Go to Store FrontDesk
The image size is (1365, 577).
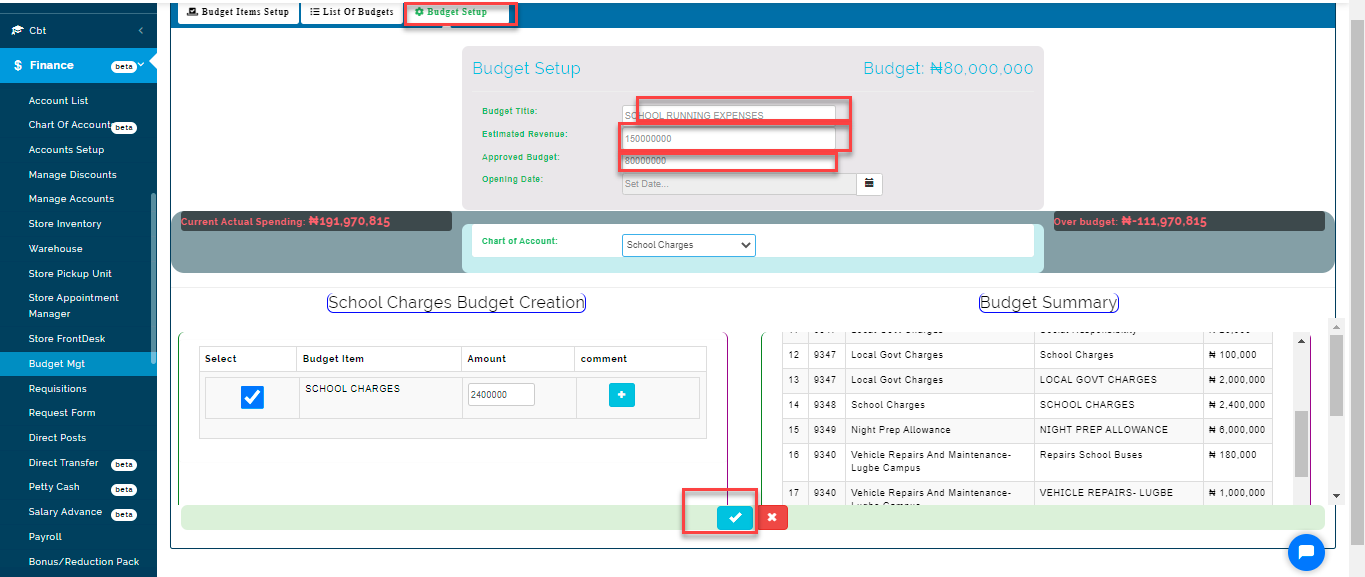(x=67, y=339)
